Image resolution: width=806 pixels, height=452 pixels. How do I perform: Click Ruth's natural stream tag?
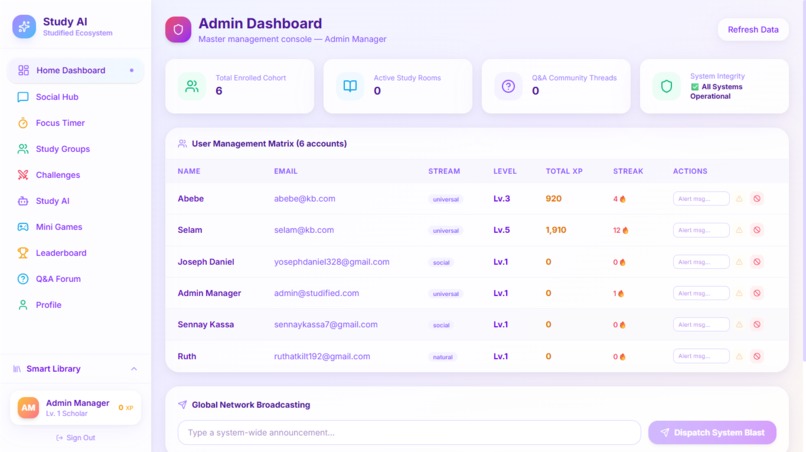(x=443, y=357)
